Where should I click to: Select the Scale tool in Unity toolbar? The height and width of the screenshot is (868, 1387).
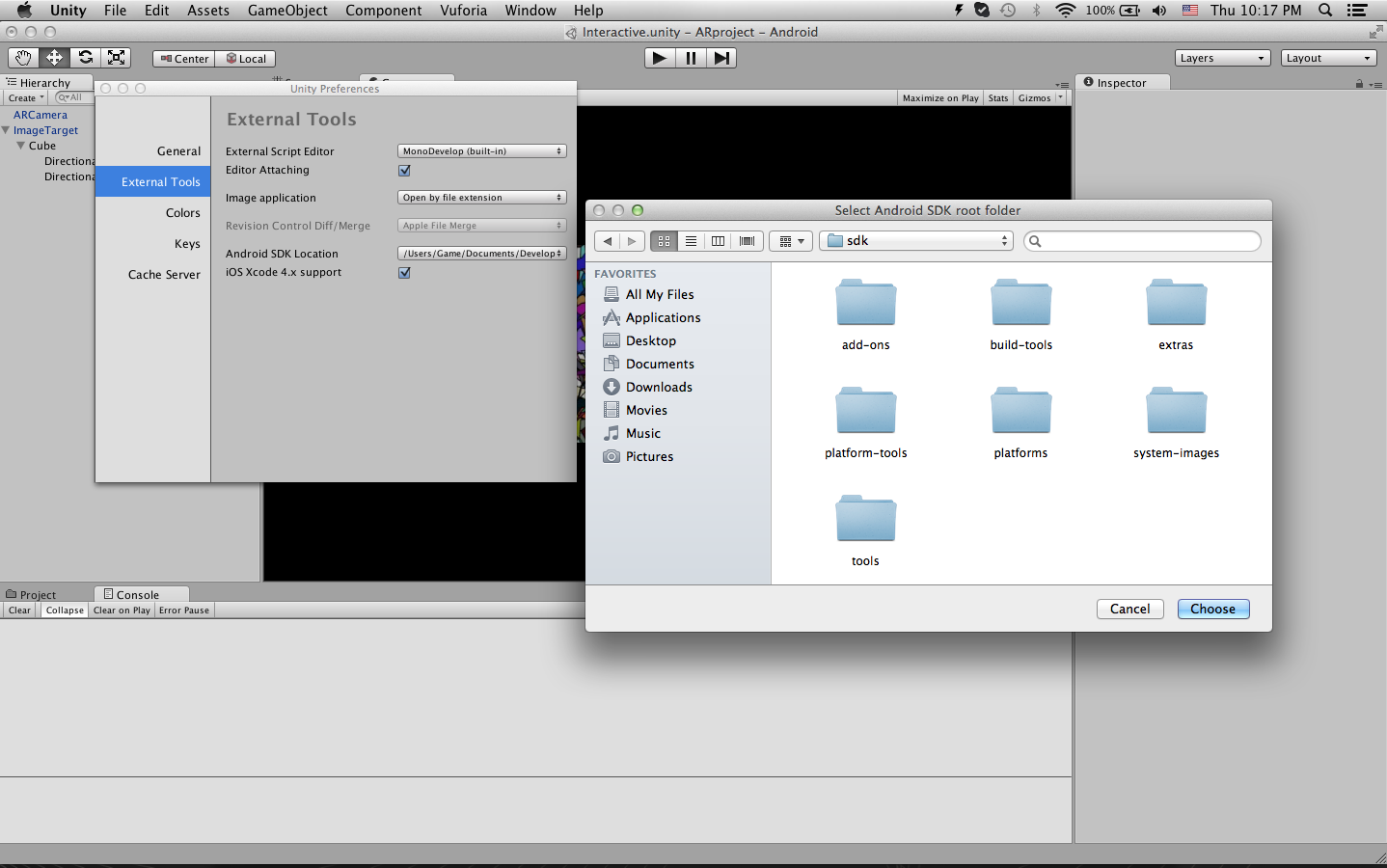coord(116,58)
